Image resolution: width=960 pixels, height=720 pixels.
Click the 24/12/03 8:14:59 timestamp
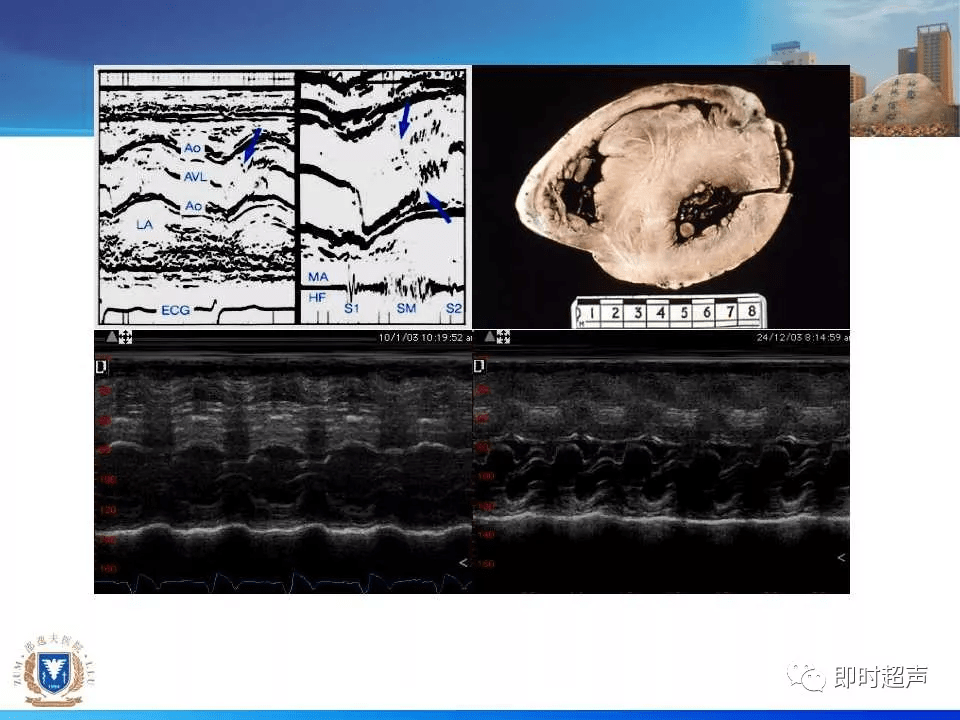click(x=803, y=337)
